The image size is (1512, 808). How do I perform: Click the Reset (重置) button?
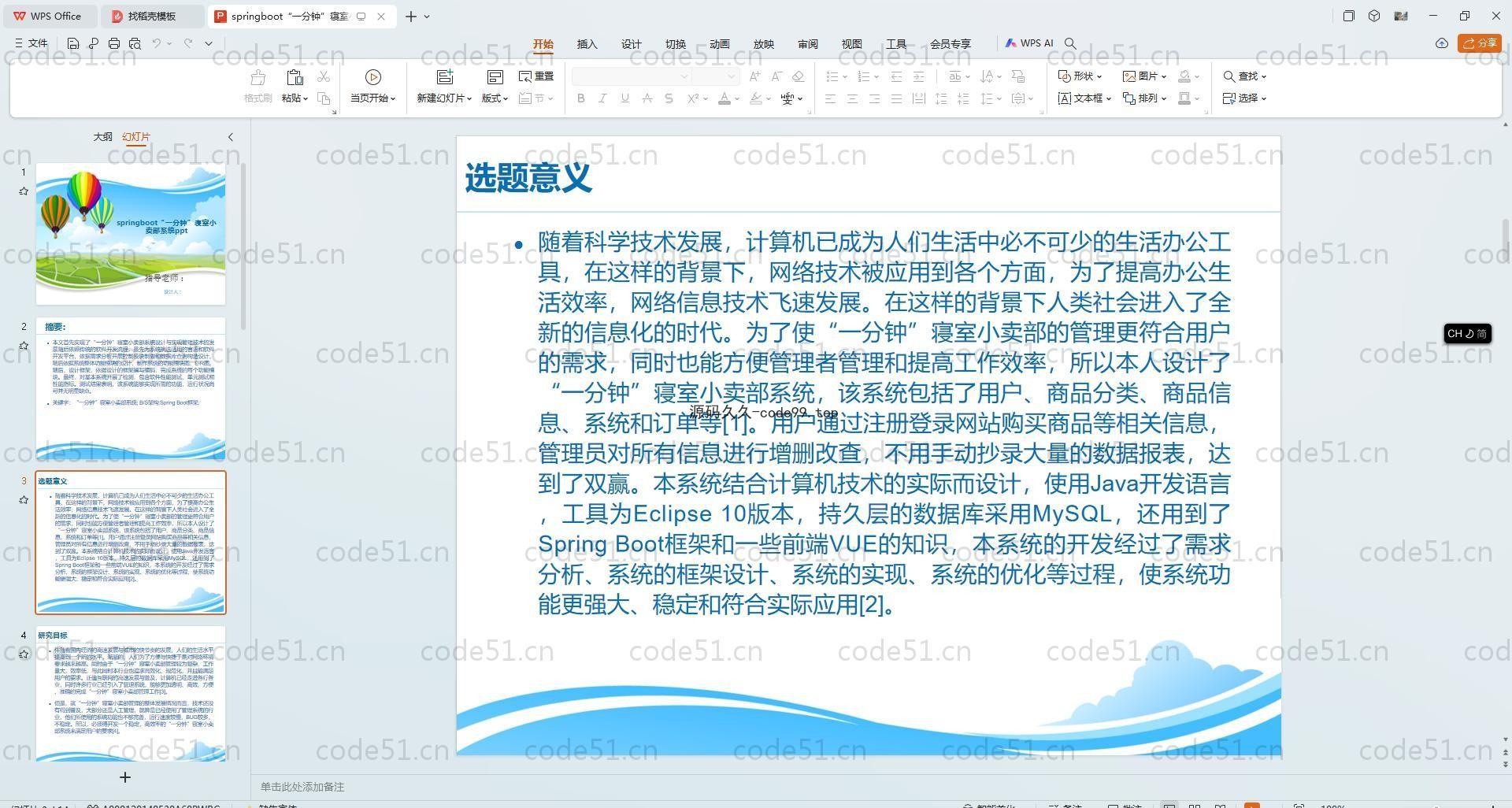point(536,76)
